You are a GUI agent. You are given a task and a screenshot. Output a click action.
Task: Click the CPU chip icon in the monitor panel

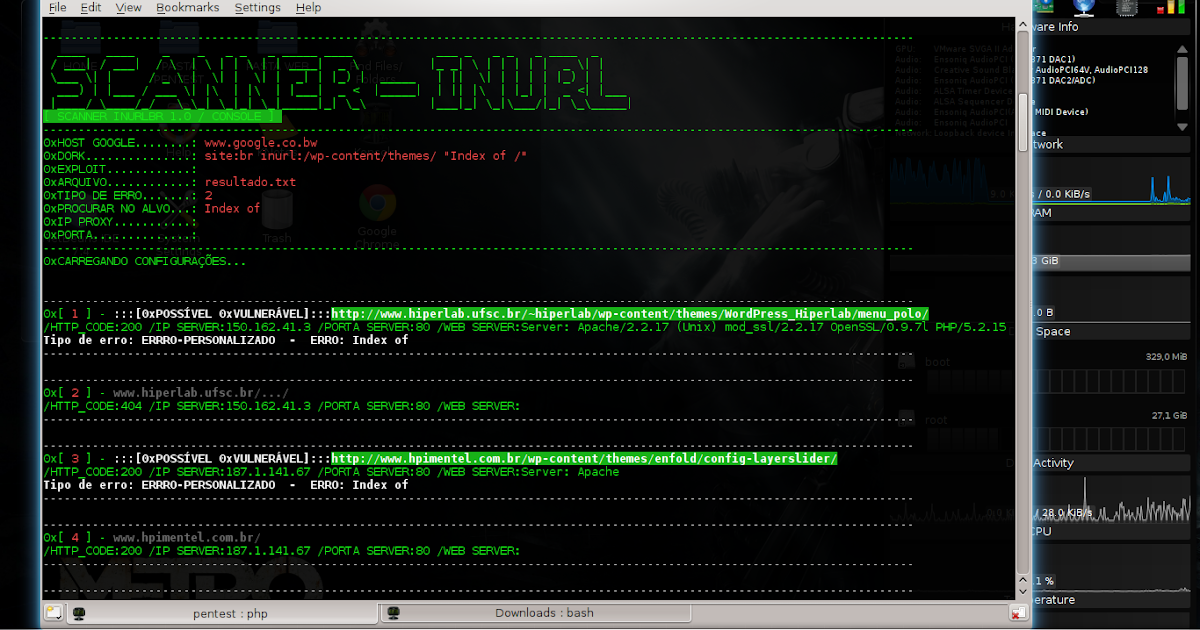click(x=1127, y=8)
